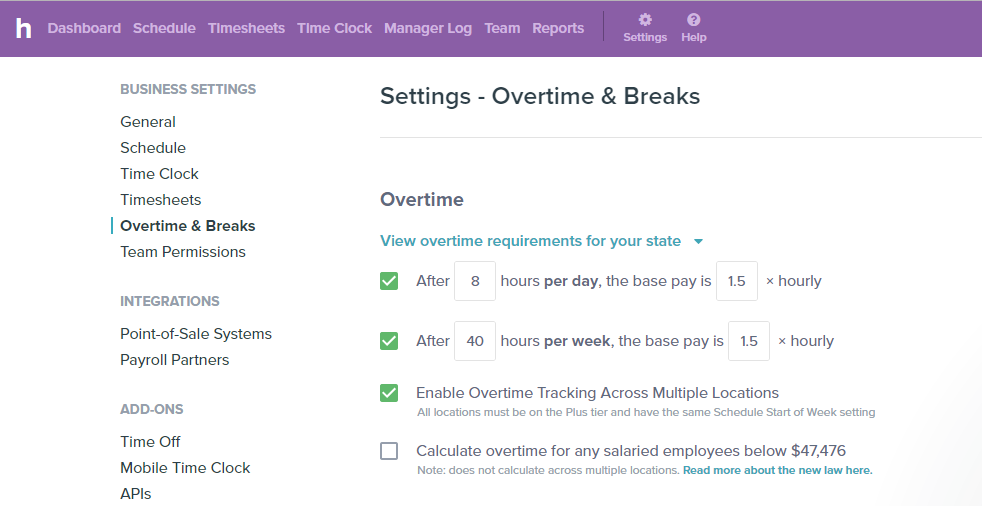The width and height of the screenshot is (982, 506).
Task: Toggle Overtime Tracking Across Multiple Locations checkbox
Action: click(x=389, y=393)
